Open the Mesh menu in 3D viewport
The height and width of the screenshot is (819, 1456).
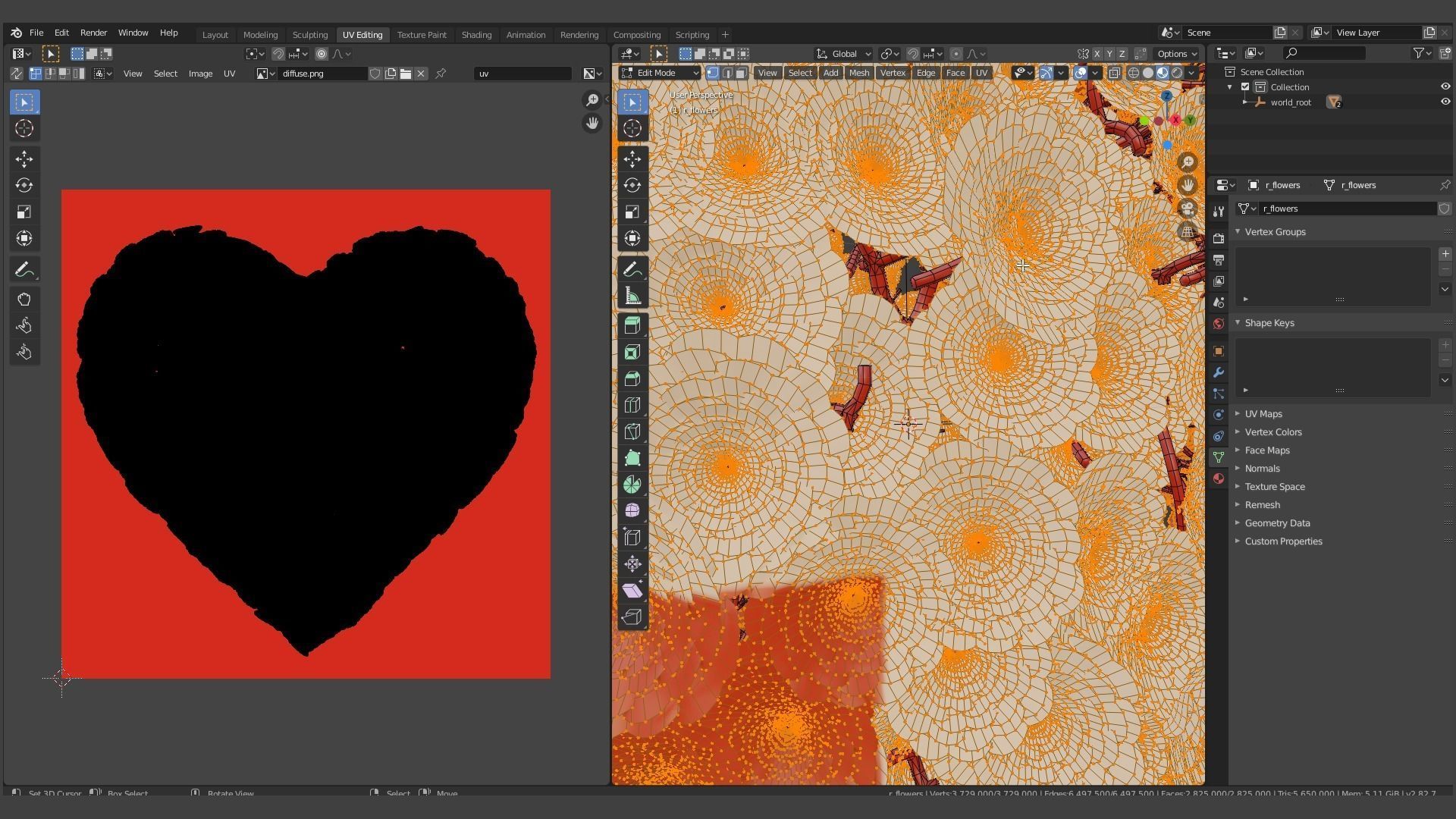pyautogui.click(x=858, y=73)
